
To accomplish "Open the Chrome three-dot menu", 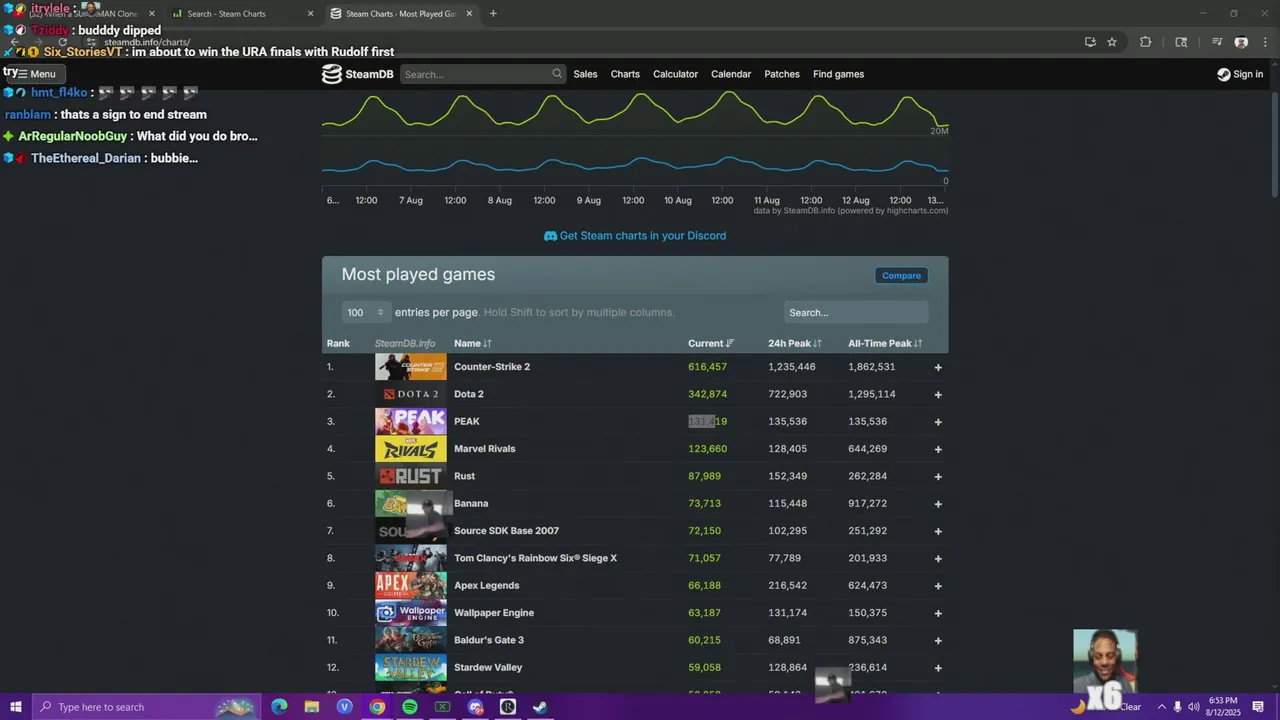I will pos(1263,42).
